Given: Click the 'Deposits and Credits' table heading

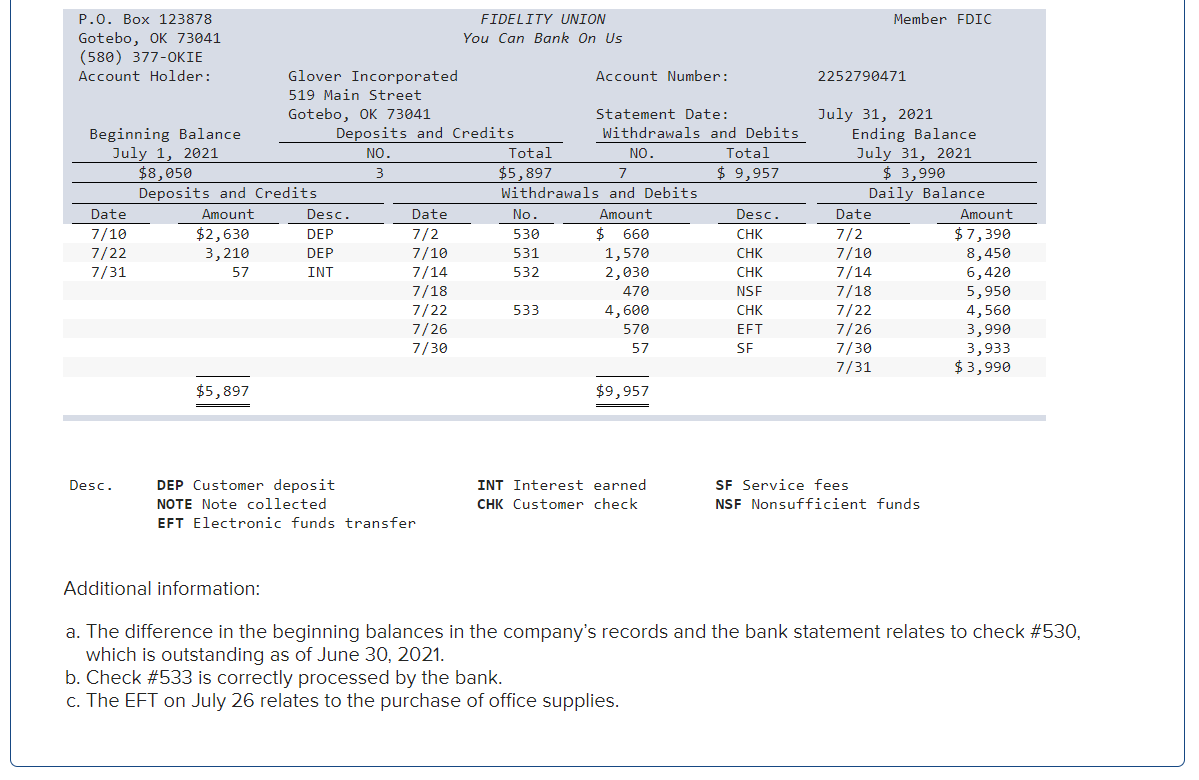Looking at the screenshot, I should (228, 193).
